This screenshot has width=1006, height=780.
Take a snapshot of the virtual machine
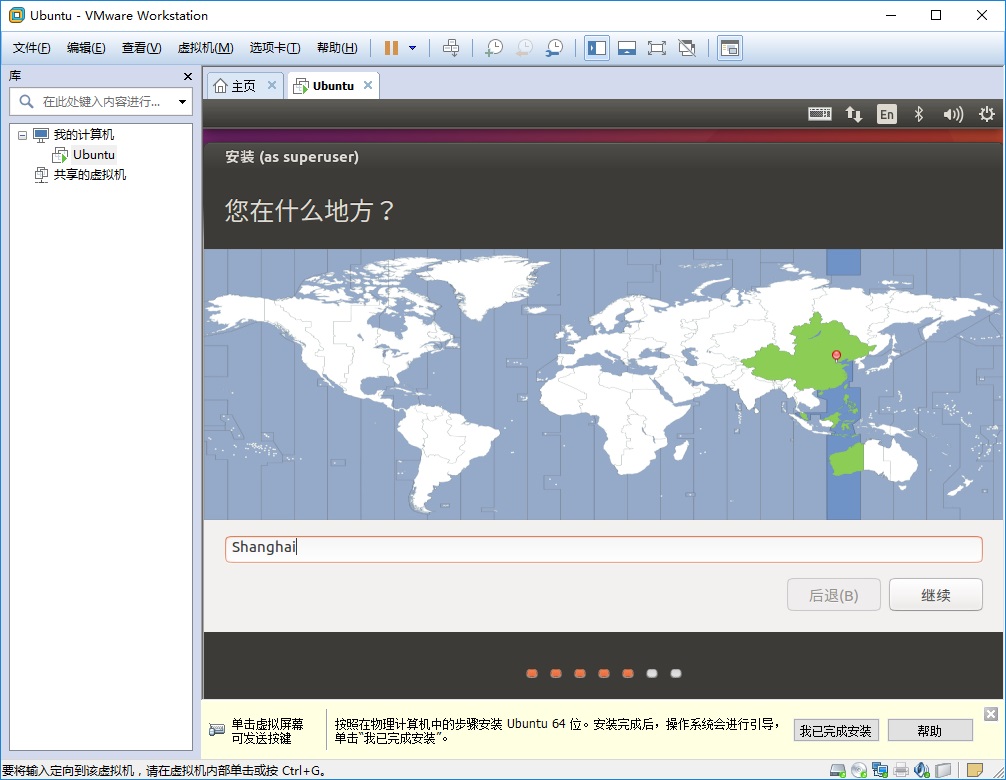[x=493, y=48]
